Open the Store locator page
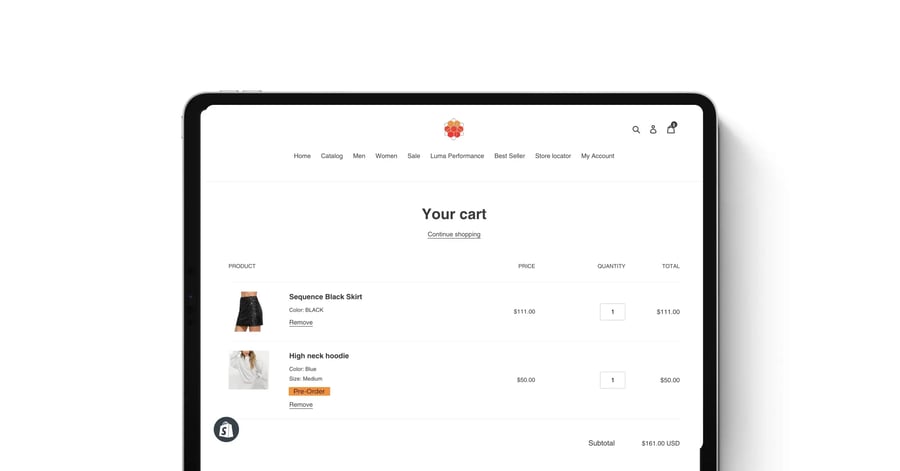The height and width of the screenshot is (471, 900). pyautogui.click(x=553, y=156)
